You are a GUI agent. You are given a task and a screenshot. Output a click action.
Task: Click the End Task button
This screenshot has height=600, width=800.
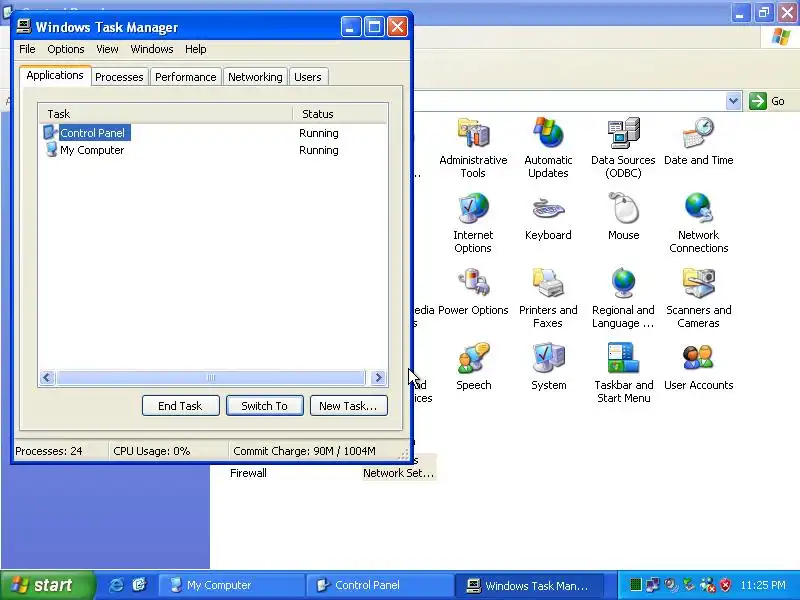coord(181,406)
